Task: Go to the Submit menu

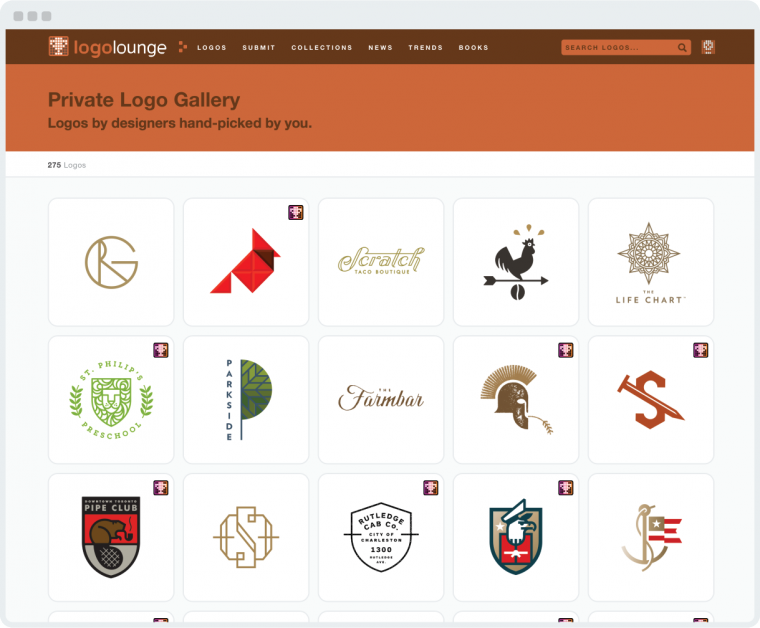Action: click(259, 48)
